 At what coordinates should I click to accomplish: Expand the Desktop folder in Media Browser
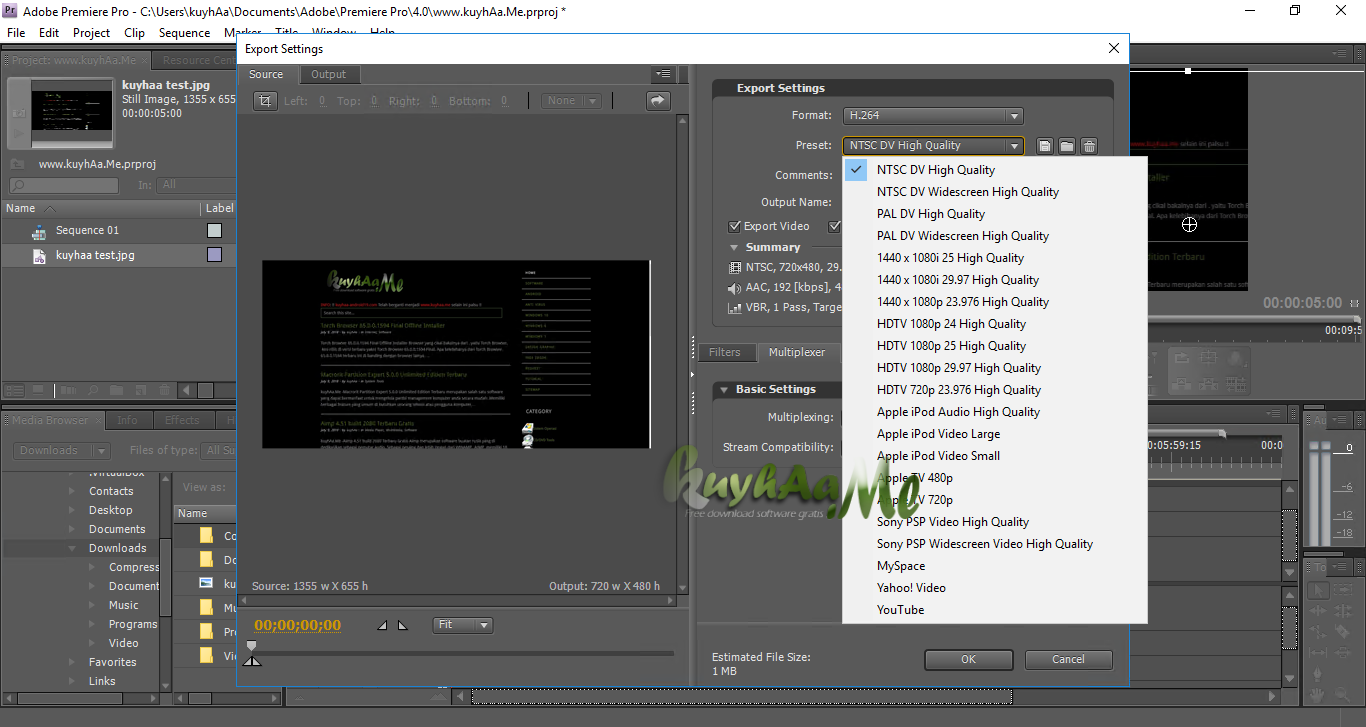(x=72, y=510)
